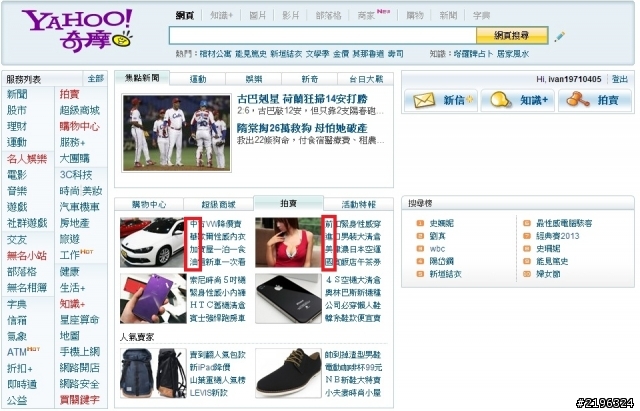Open the black iPhone thumbnail
640x411 pixels.
288,298
